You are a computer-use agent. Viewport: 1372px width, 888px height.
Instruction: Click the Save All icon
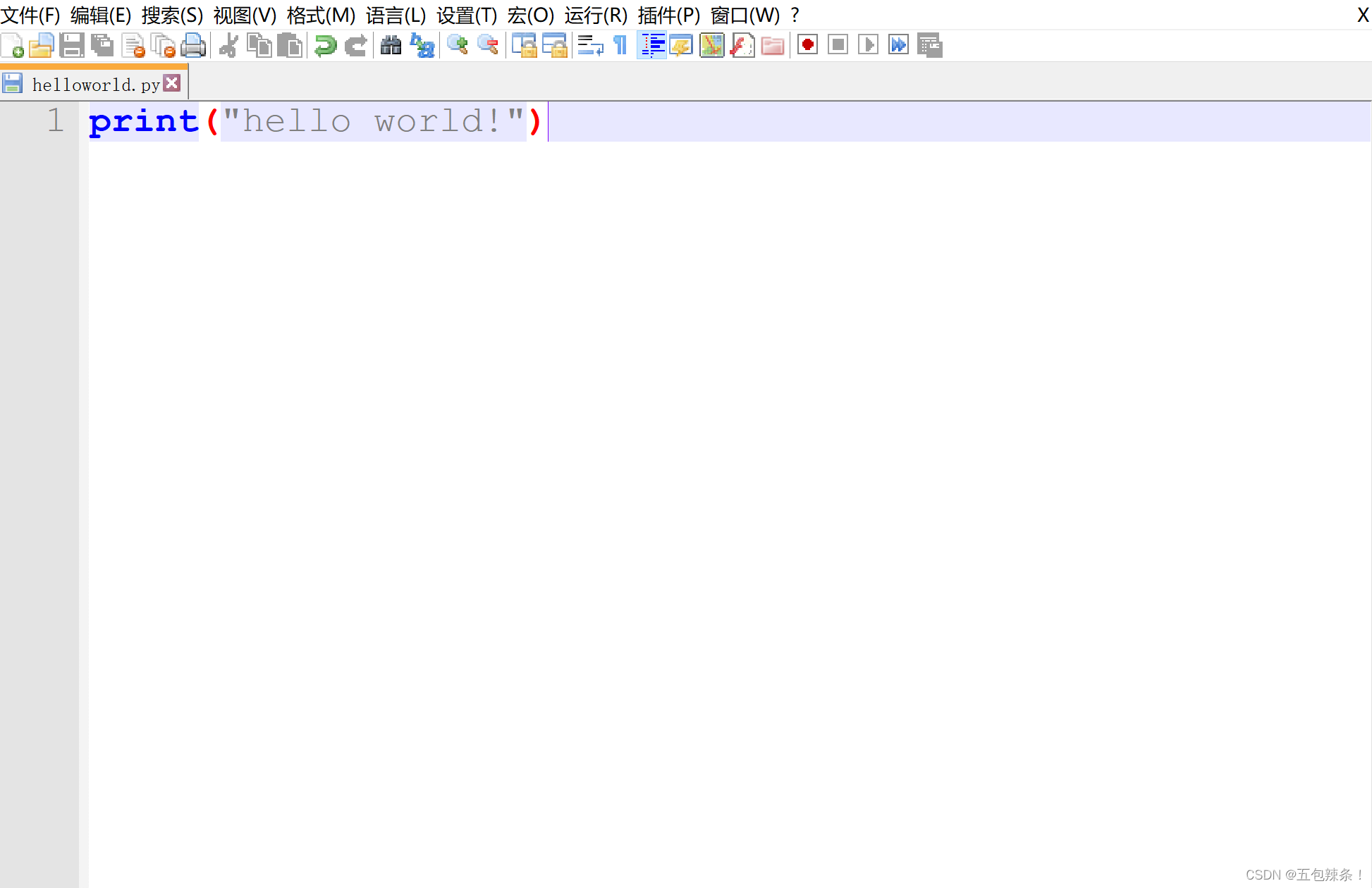102,46
